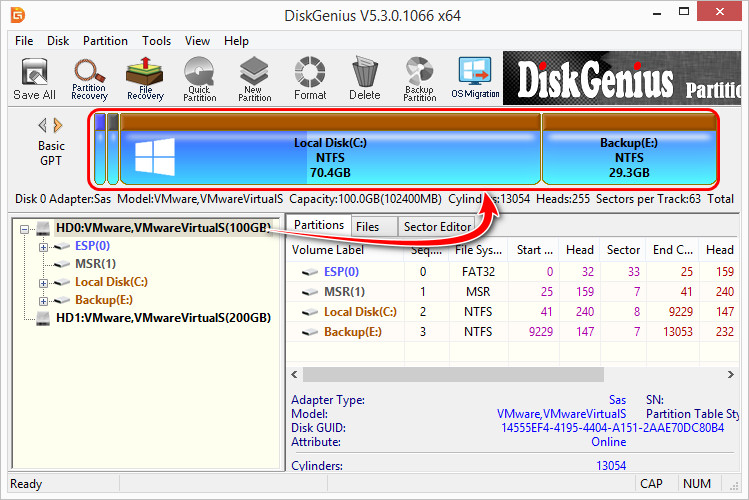Open the View menu
The height and width of the screenshot is (500, 749).
(x=197, y=41)
